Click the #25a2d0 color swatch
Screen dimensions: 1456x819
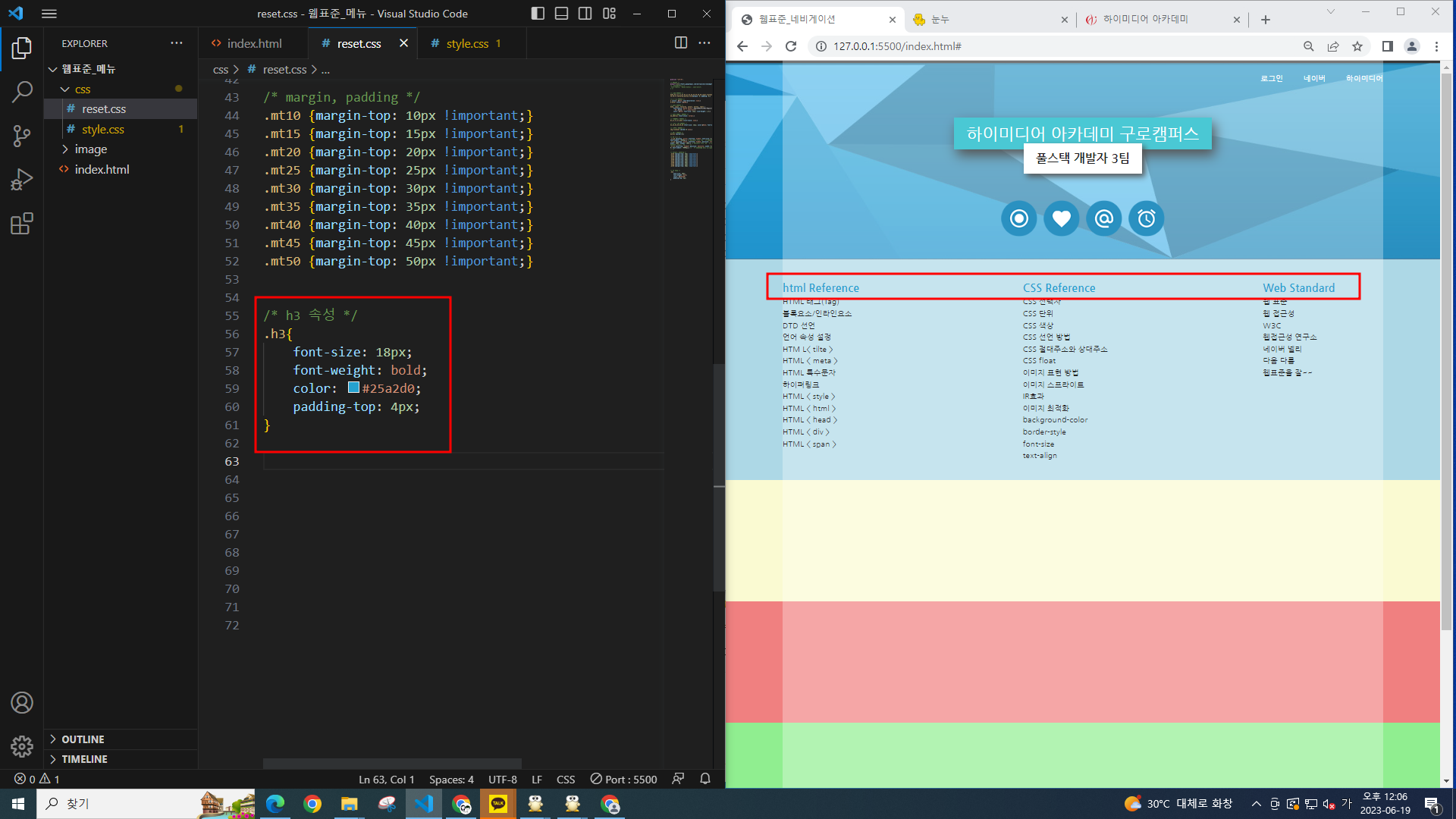coord(353,388)
